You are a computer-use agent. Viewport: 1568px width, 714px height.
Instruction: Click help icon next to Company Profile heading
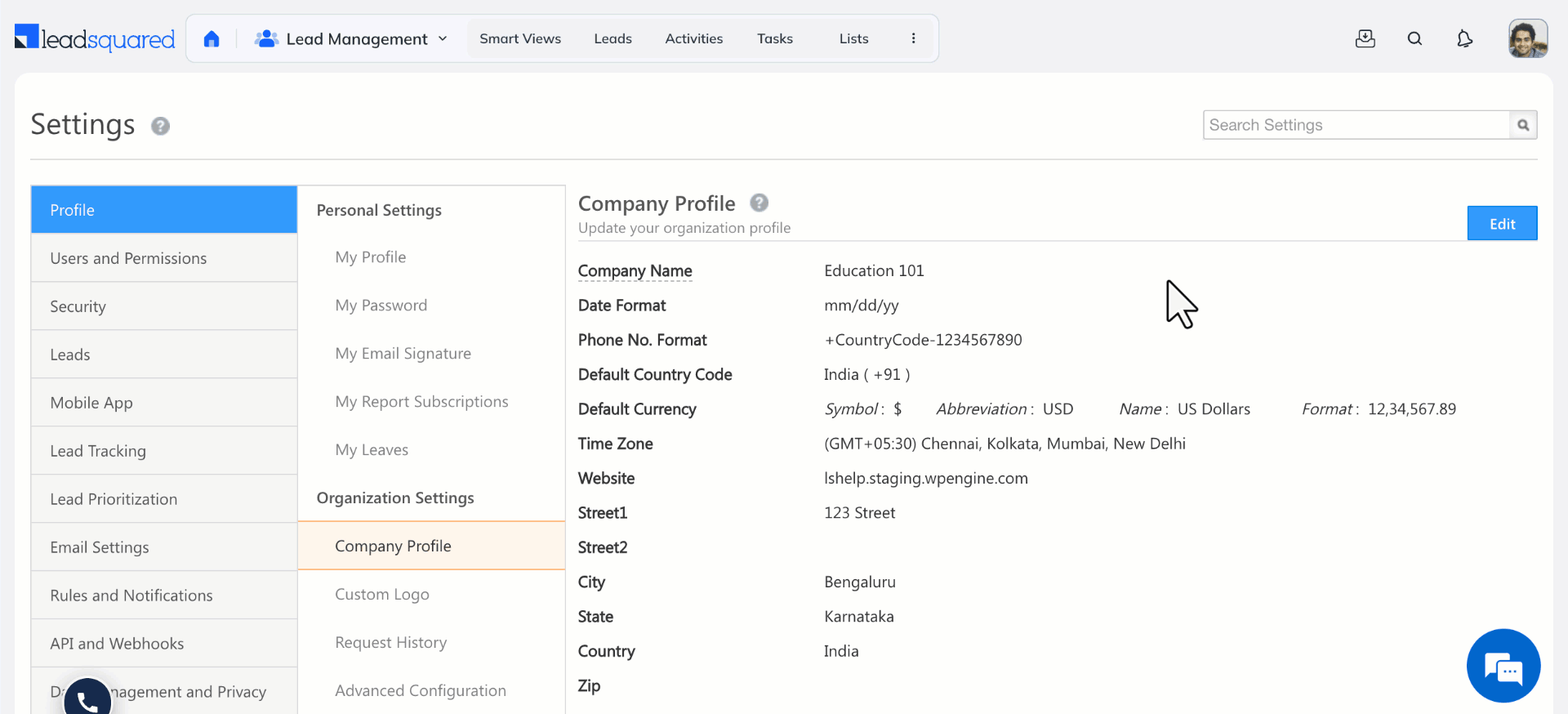tap(759, 203)
